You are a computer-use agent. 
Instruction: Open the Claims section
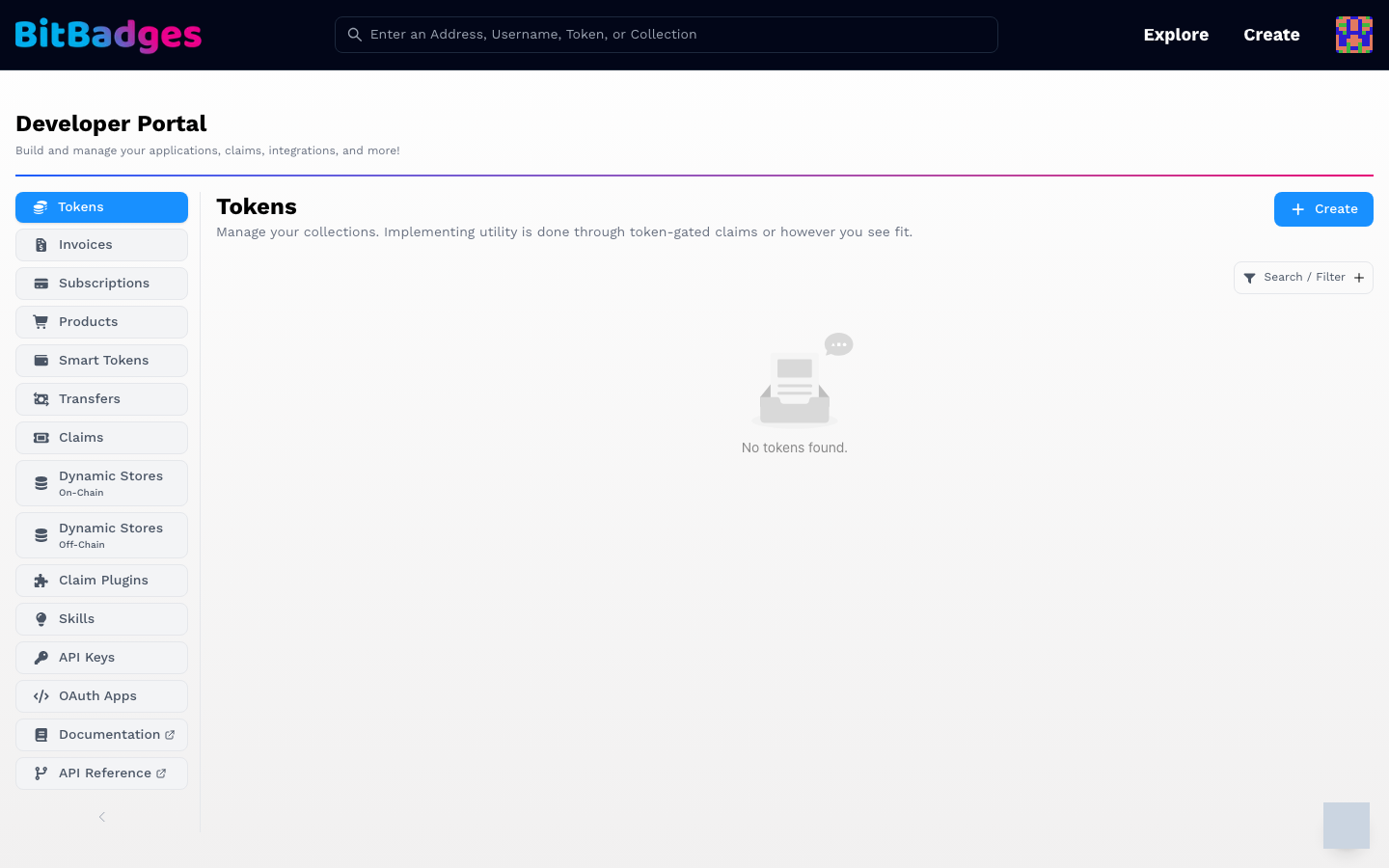[x=101, y=438]
